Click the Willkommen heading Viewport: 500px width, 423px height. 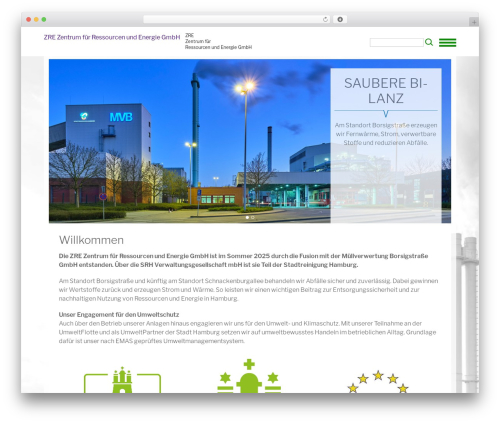[91, 240]
